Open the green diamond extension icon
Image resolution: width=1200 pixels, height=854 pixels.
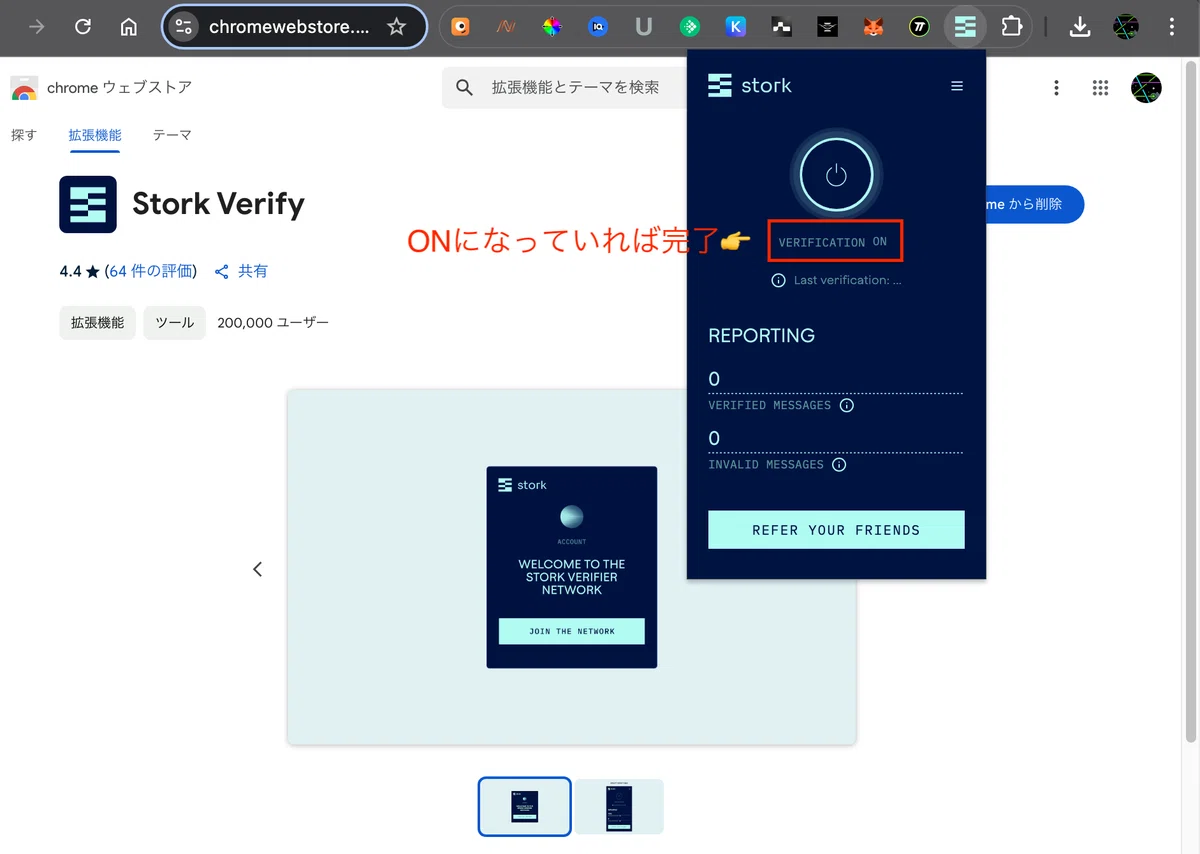pos(689,27)
